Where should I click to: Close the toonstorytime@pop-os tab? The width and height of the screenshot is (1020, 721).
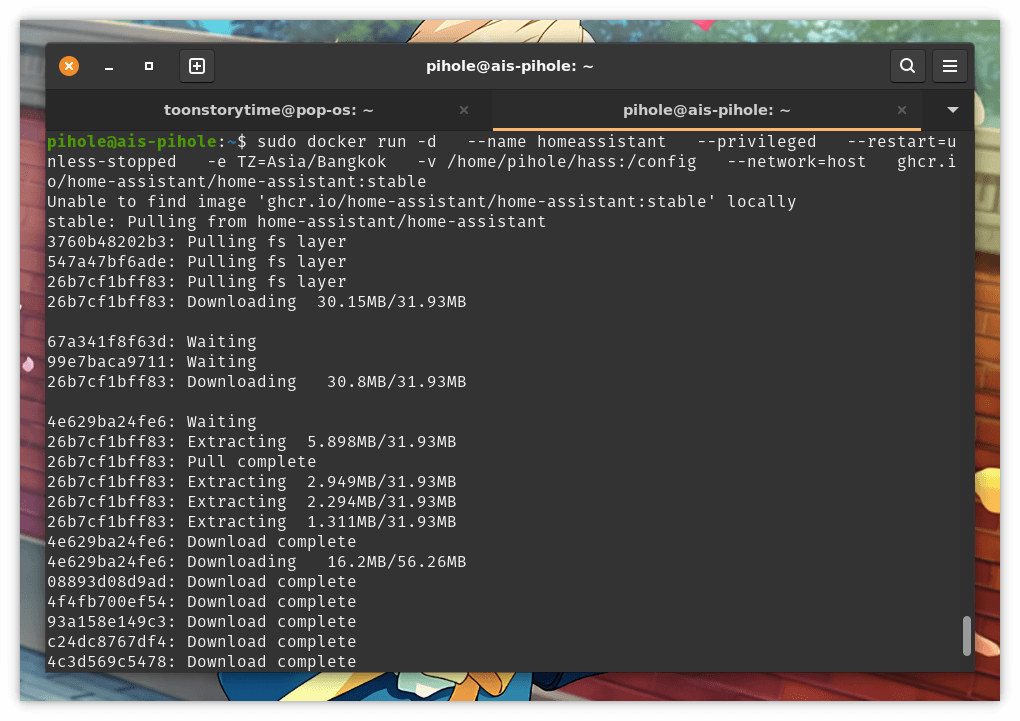click(x=463, y=110)
